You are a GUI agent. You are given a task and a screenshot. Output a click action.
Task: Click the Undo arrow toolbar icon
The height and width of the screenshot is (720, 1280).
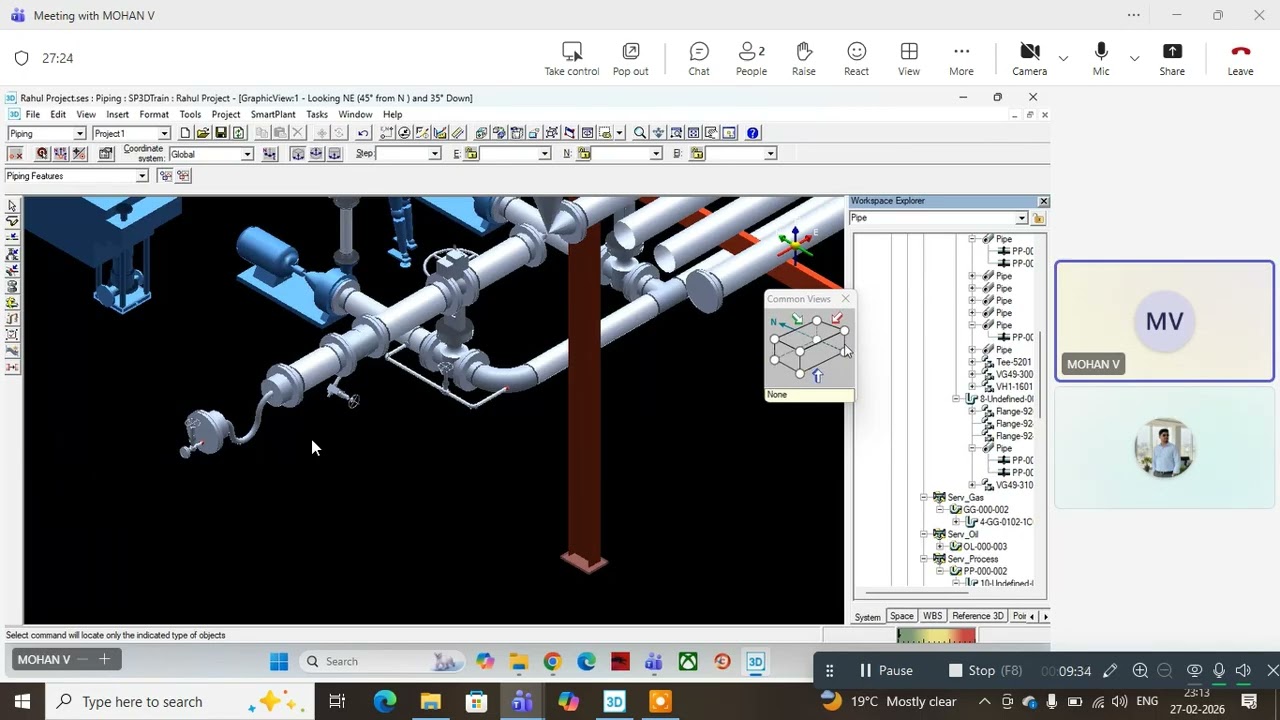pos(363,133)
